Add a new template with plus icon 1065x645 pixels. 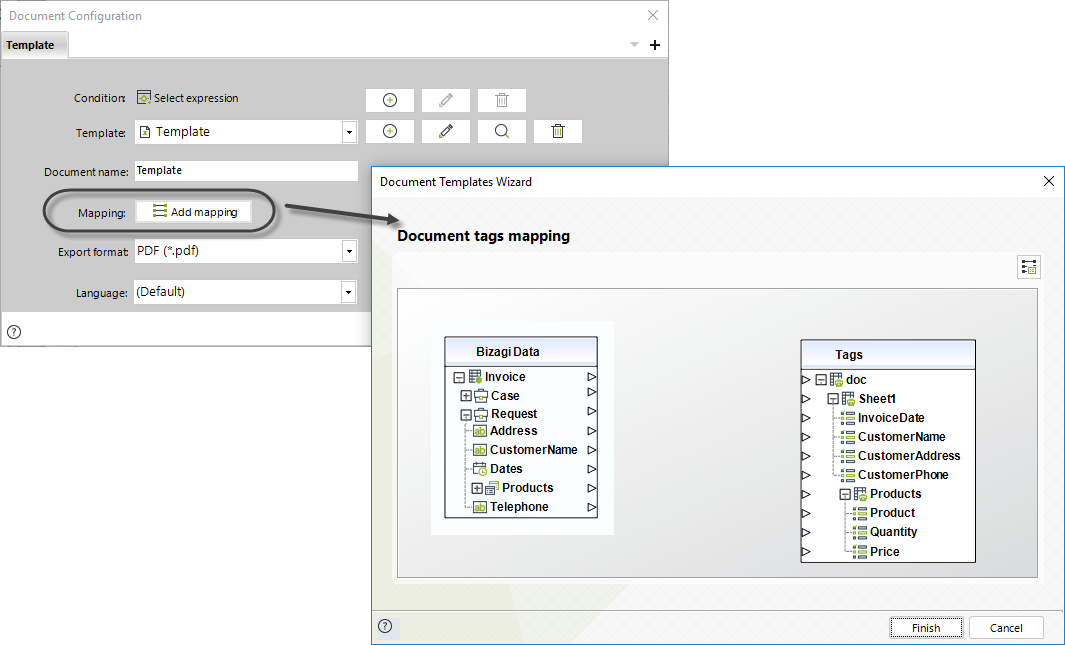[390, 132]
